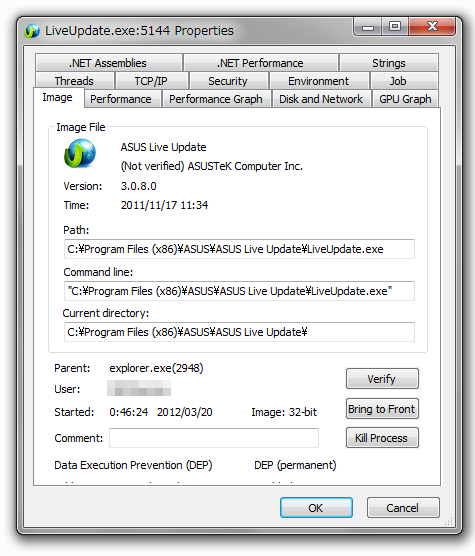Switch to the Performance tab
This screenshot has width=475, height=556.
122,99
